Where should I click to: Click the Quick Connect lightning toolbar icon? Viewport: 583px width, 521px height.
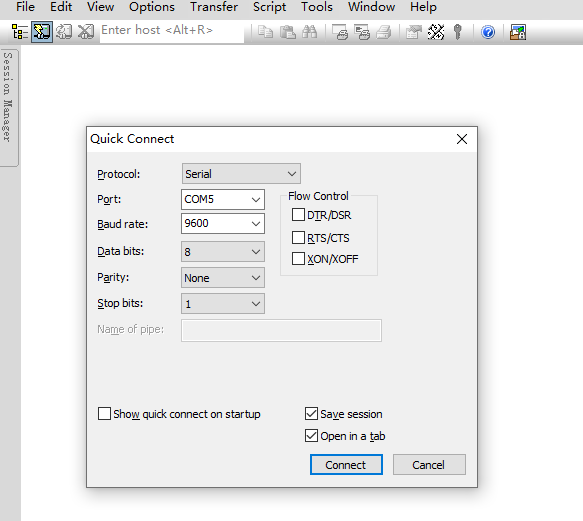[42, 32]
